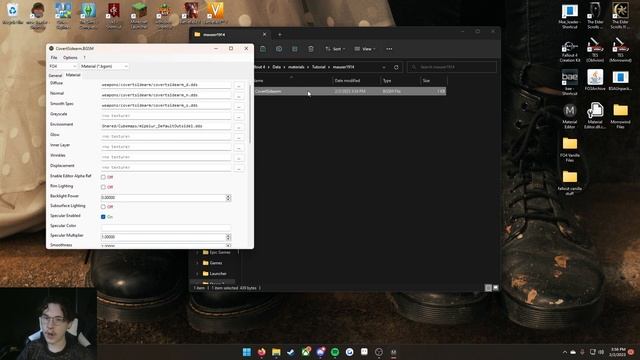Add a new tab in File Explorer
Image resolution: width=640 pixels, height=360 pixels.
pyautogui.click(x=280, y=35)
